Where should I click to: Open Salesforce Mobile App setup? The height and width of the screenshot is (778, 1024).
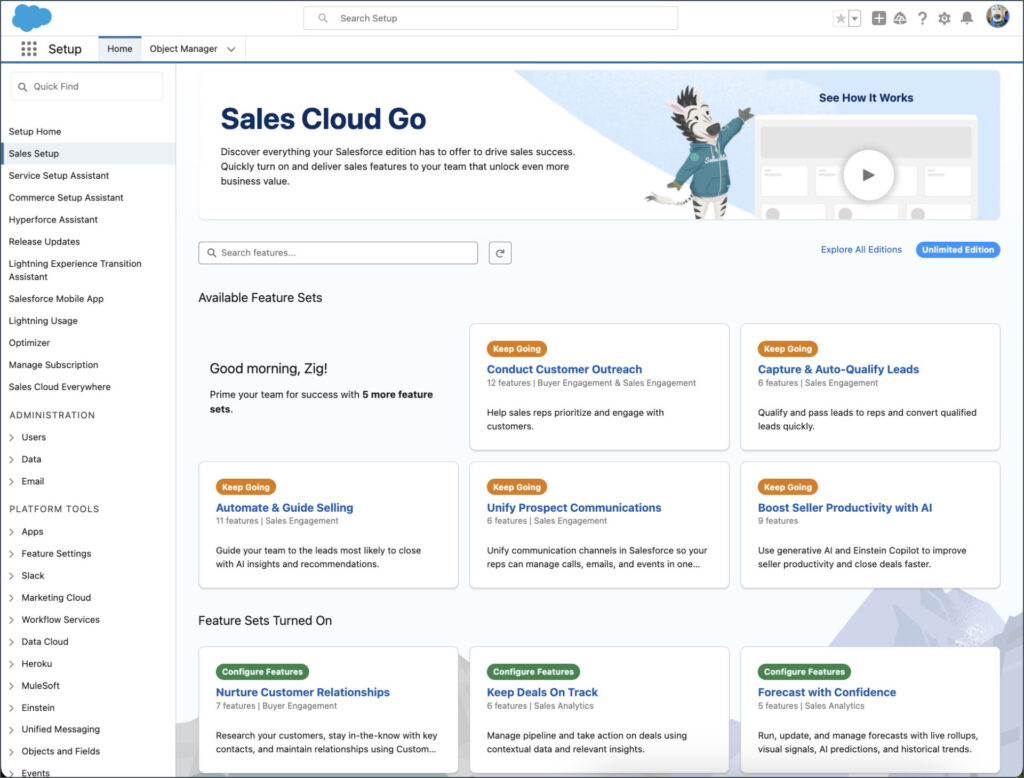pyautogui.click(x=56, y=299)
